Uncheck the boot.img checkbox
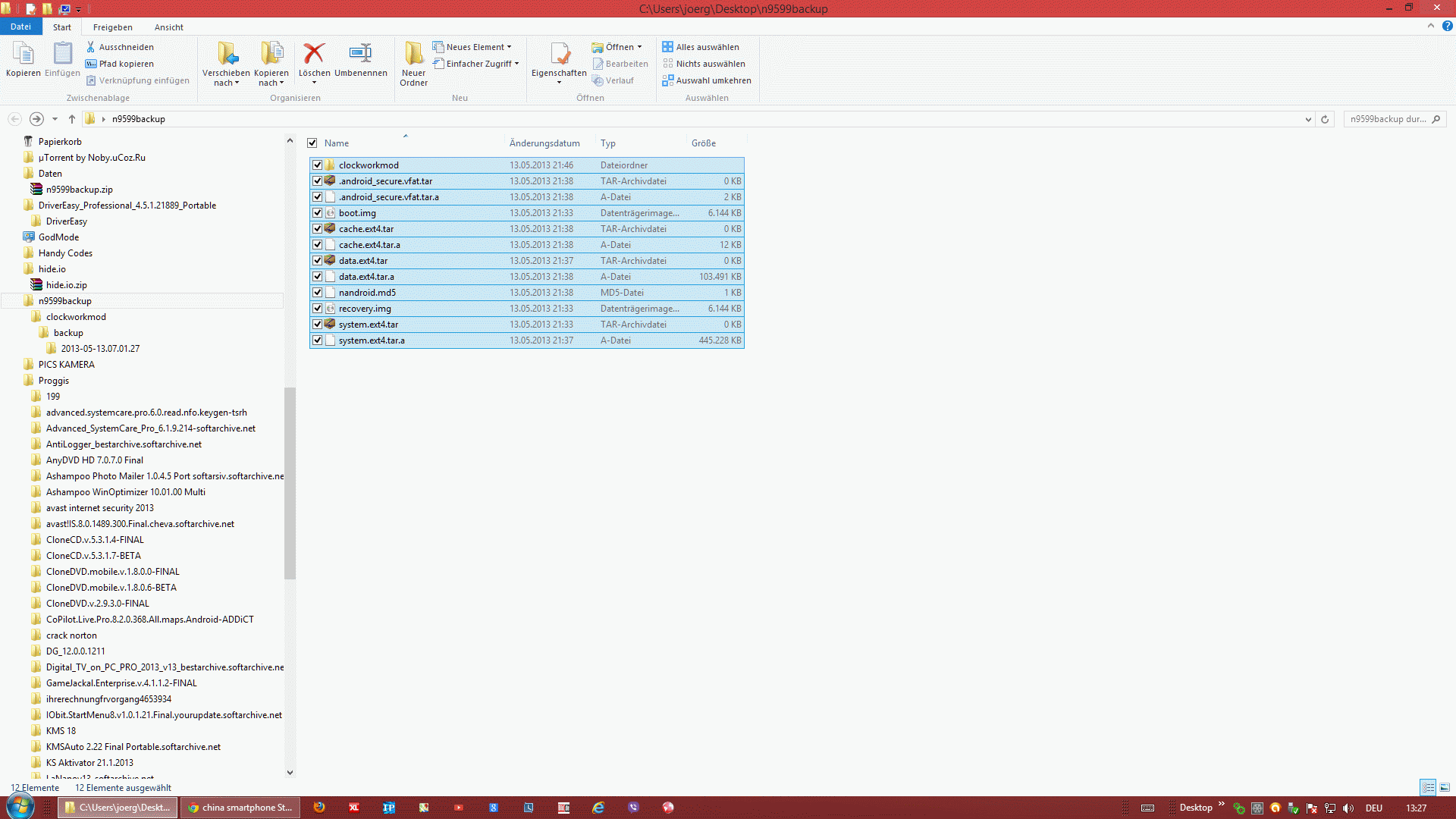 tap(318, 213)
